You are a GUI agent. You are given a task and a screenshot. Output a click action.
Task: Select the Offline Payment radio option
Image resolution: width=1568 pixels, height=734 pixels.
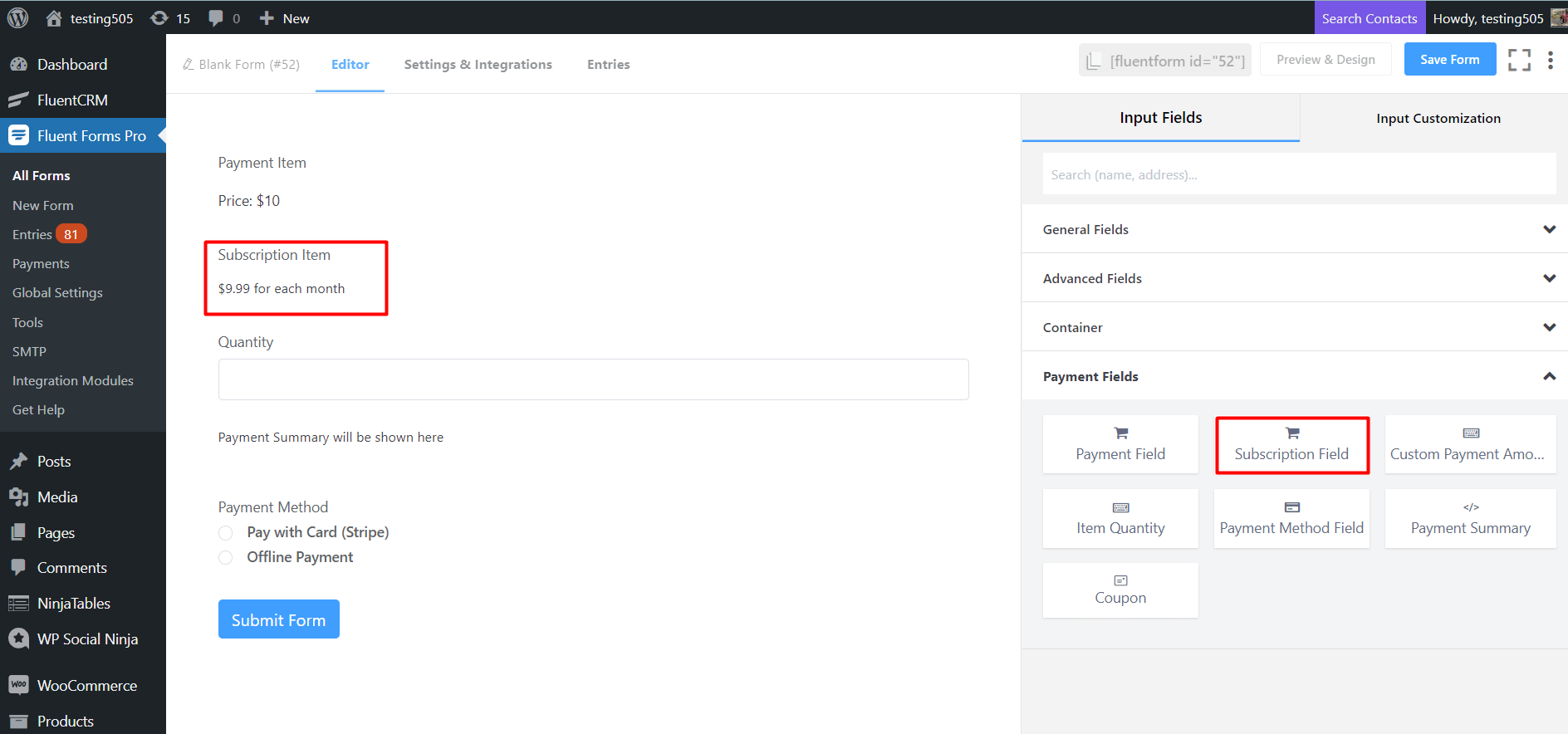click(226, 558)
